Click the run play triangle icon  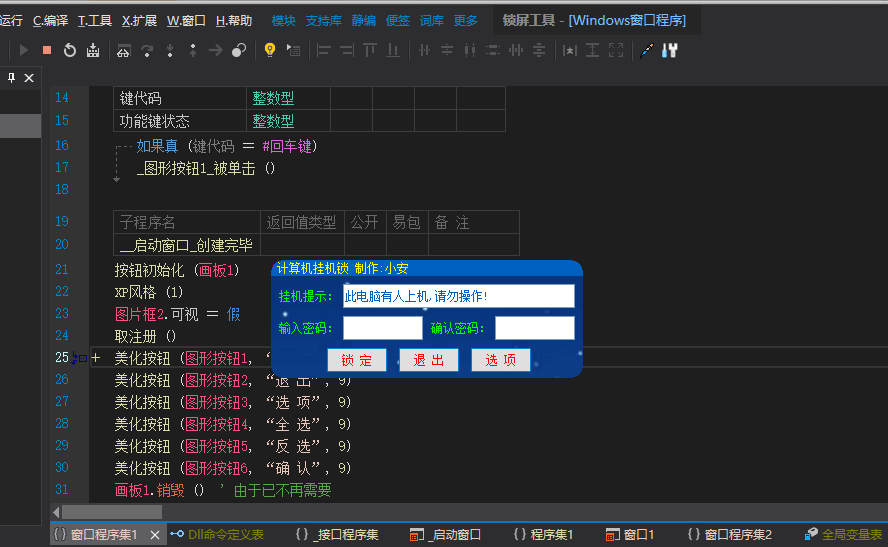click(24, 50)
